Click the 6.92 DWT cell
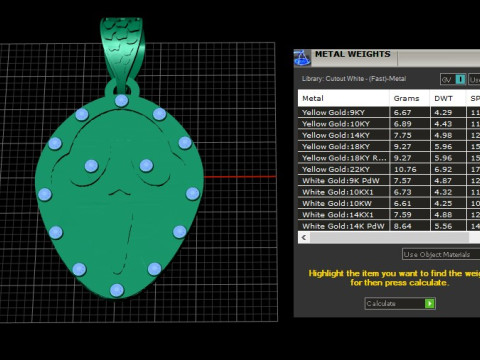The height and width of the screenshot is (360, 480). (x=448, y=169)
